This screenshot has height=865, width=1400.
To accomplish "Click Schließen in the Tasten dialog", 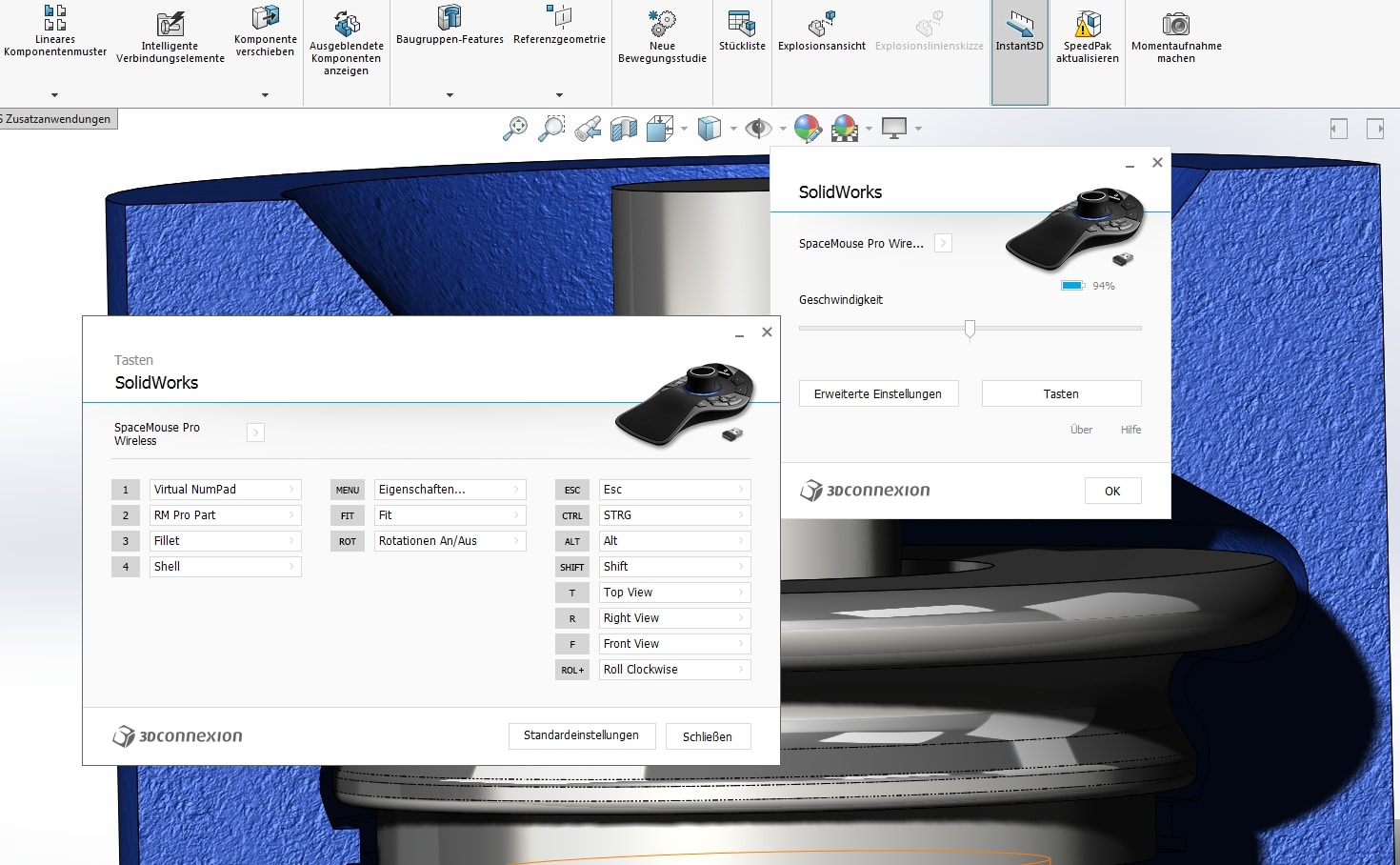I will point(708,736).
